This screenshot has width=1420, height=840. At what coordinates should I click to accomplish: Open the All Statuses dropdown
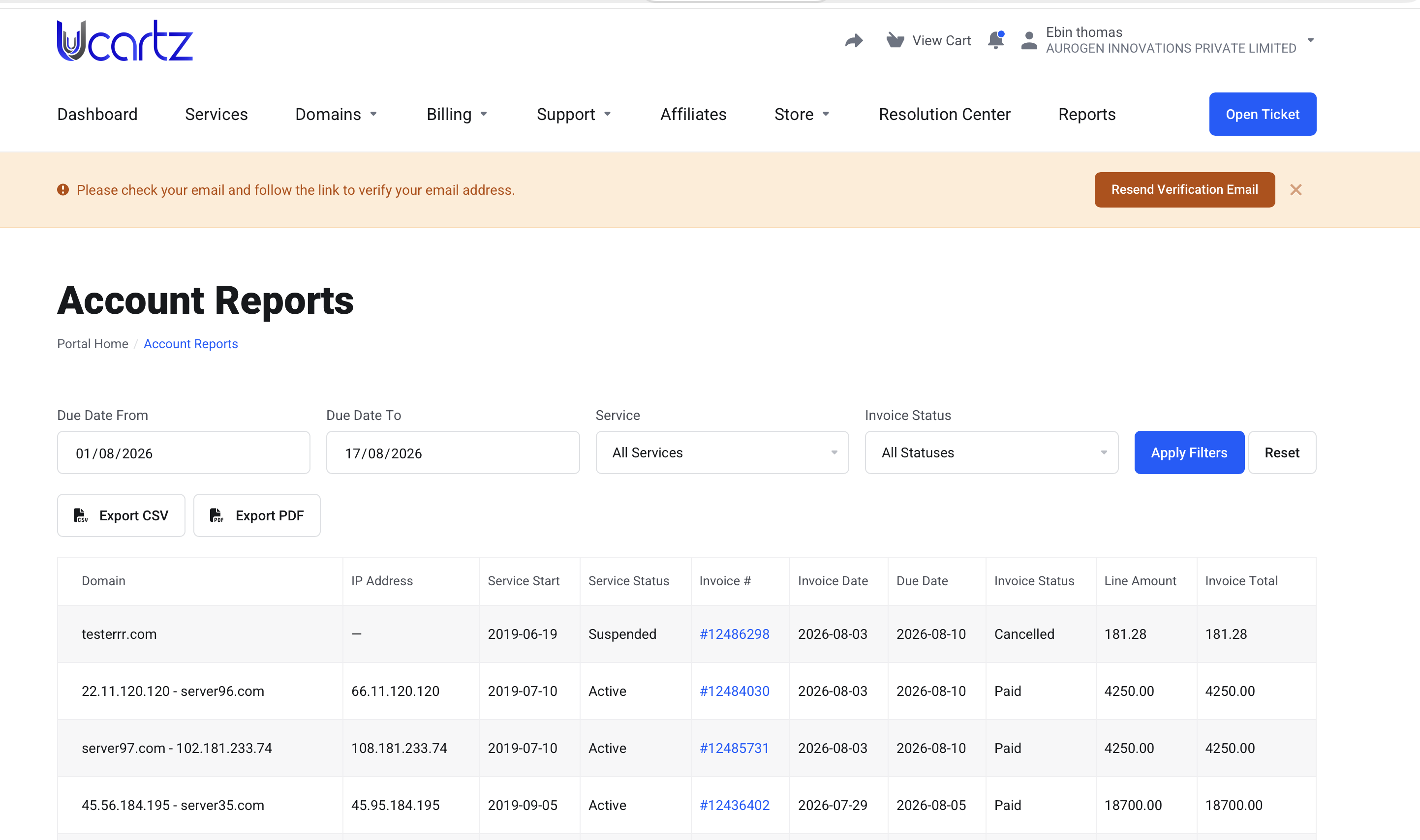[x=991, y=452]
